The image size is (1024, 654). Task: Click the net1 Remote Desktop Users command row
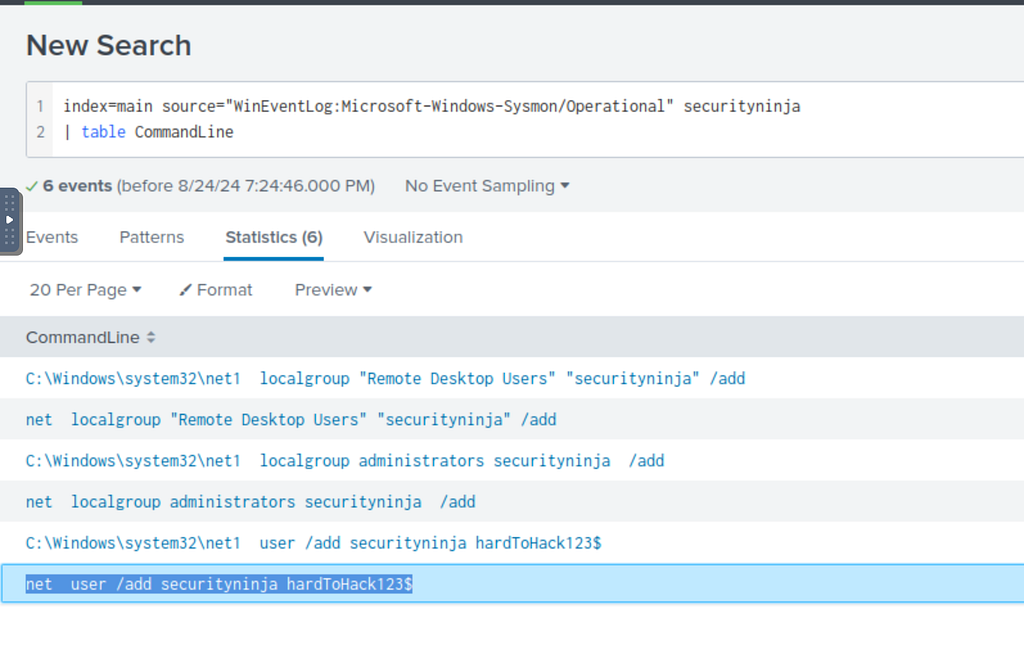pos(512,378)
